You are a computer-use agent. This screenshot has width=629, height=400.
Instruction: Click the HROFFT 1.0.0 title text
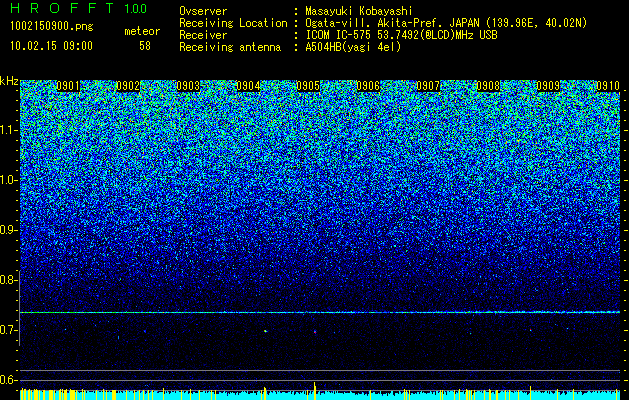(x=79, y=8)
